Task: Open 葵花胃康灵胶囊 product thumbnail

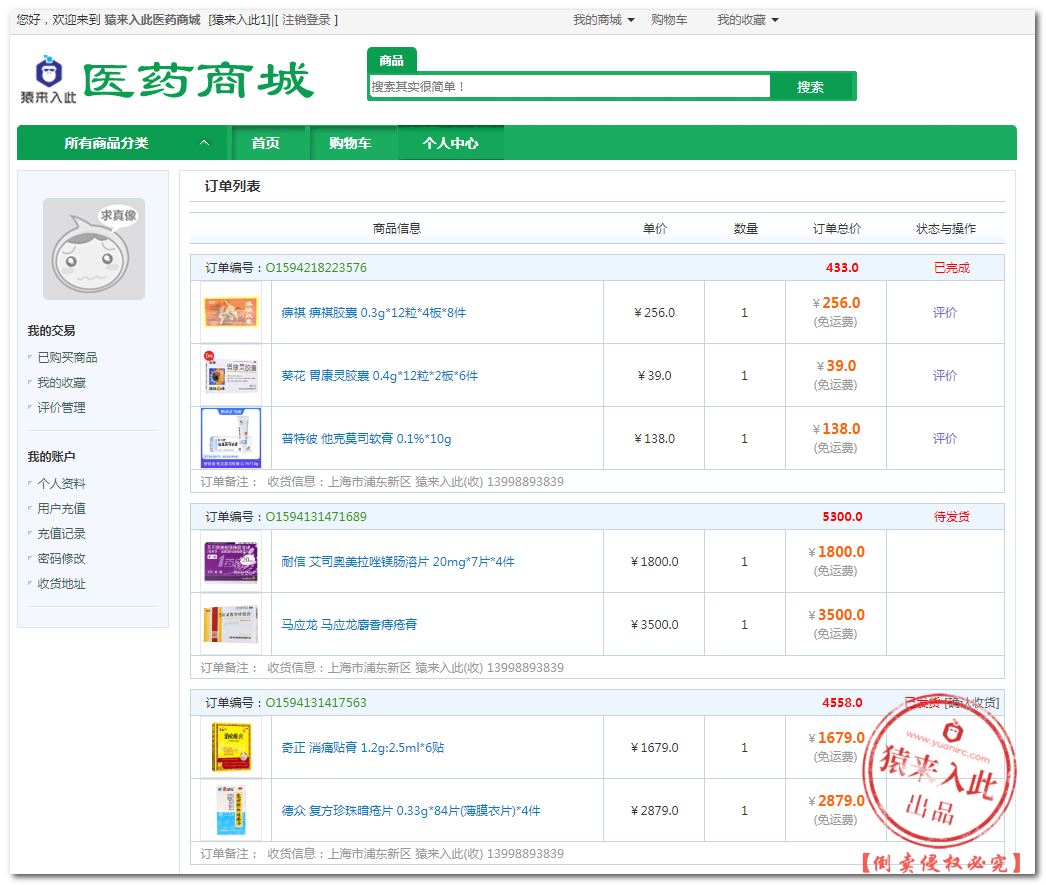Action: pos(230,375)
